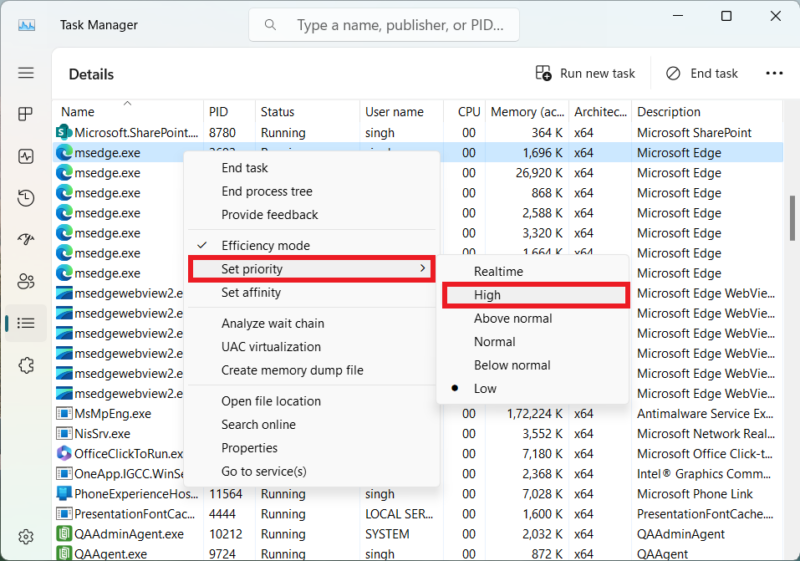
Task: Choose Analyze wait chain
Action: tap(311, 323)
